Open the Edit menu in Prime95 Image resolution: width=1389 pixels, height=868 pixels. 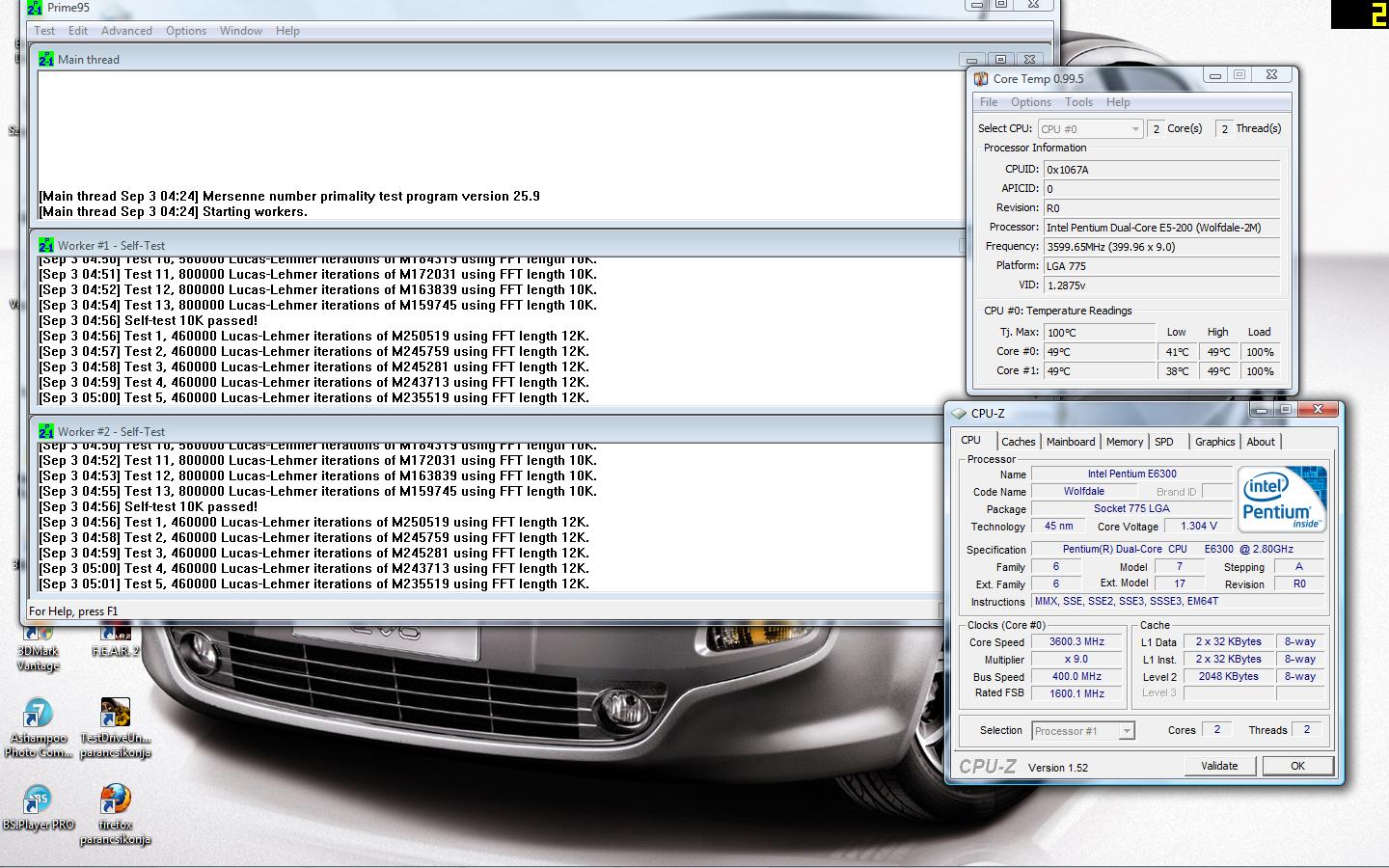point(78,31)
